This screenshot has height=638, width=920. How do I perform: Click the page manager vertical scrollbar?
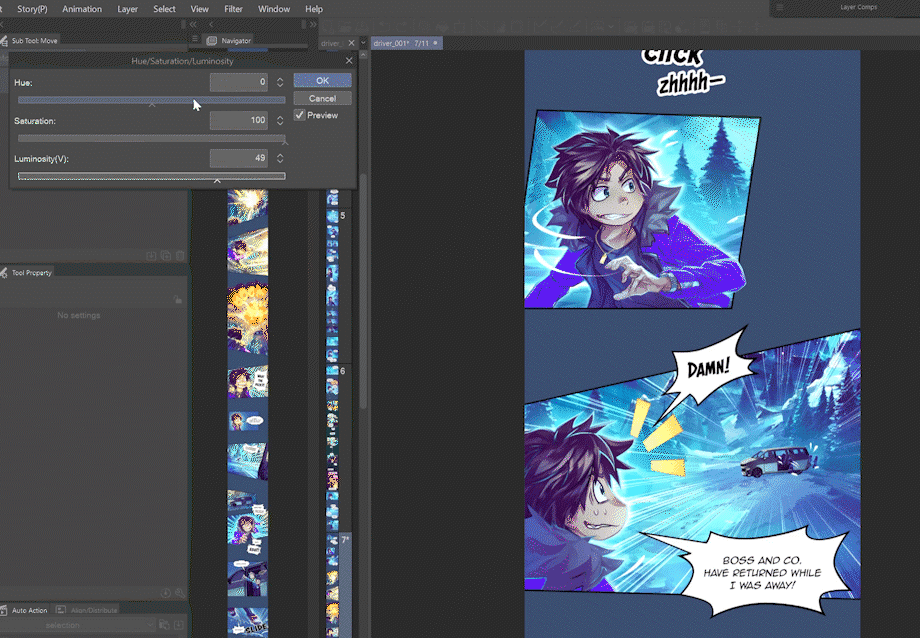(363, 292)
